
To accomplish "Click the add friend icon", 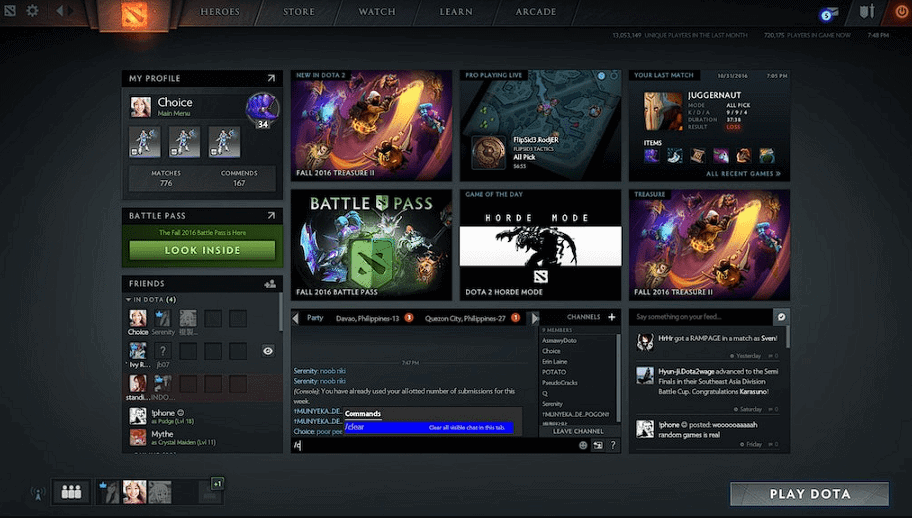I will [x=270, y=284].
